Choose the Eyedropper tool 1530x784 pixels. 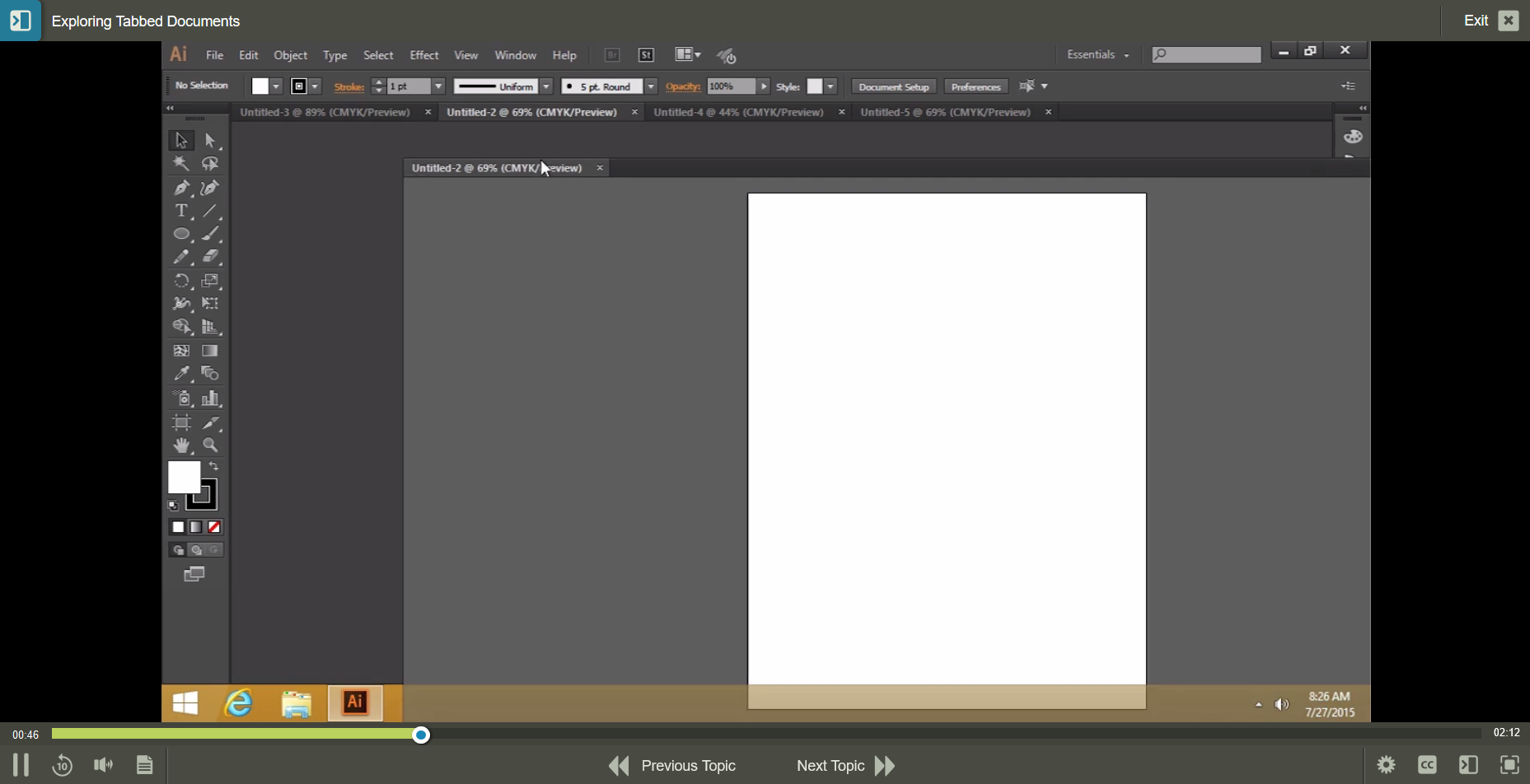pos(181,373)
